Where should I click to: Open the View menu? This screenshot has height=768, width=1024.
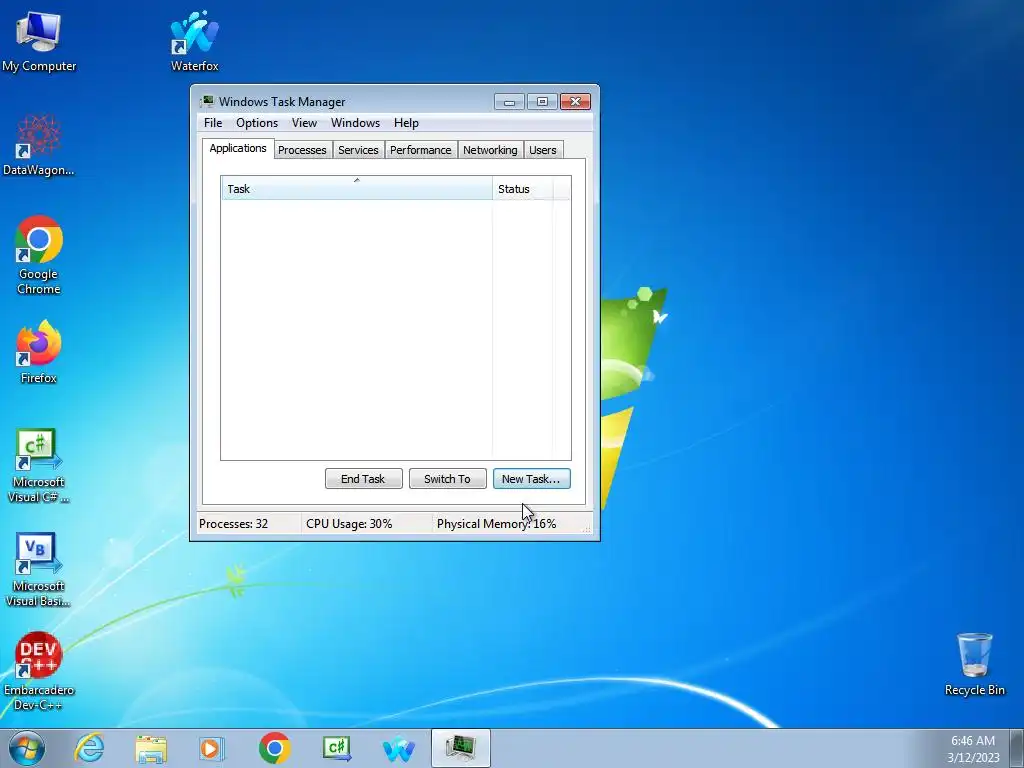[304, 123]
